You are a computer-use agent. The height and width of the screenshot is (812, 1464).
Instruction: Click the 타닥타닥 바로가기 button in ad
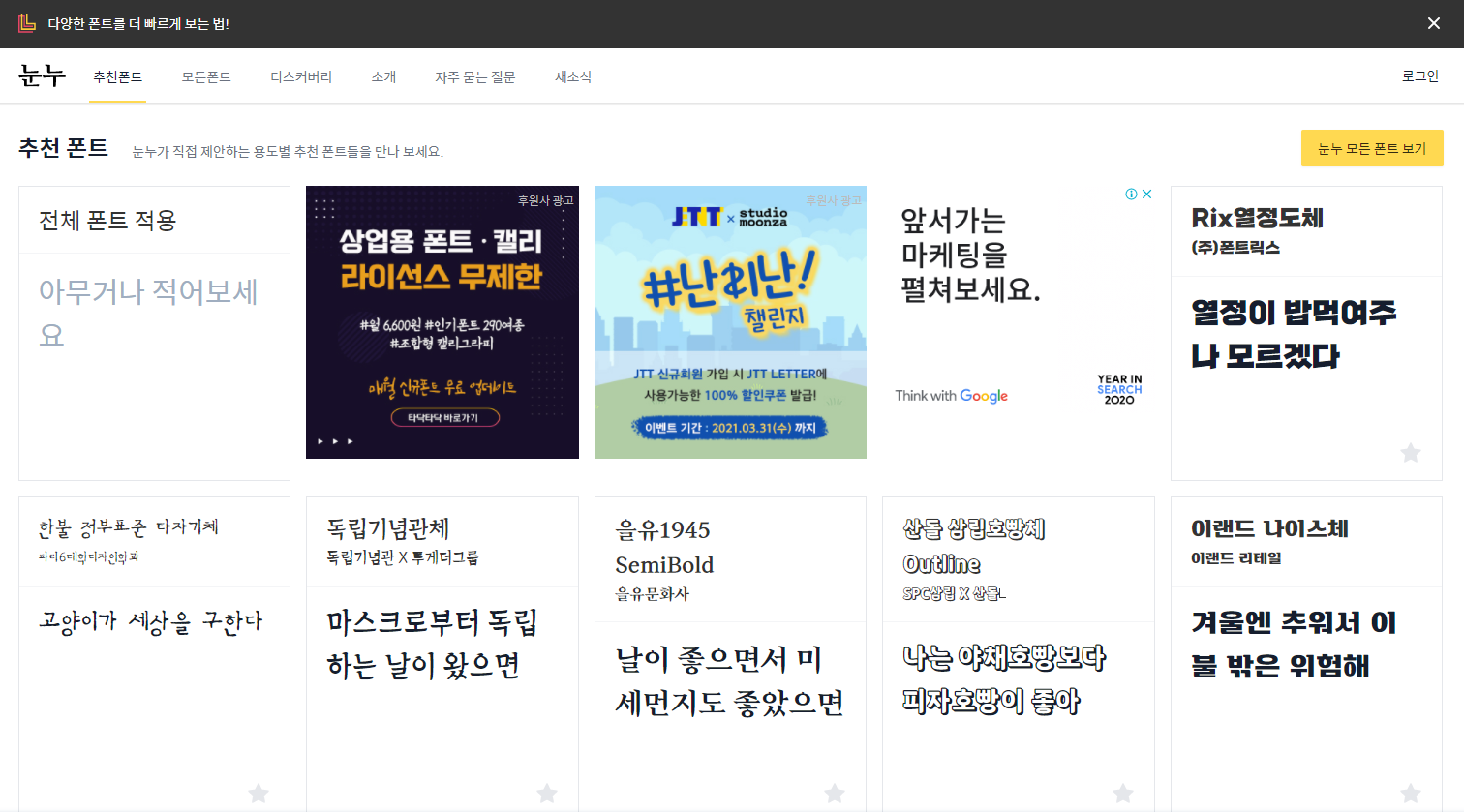[445, 417]
